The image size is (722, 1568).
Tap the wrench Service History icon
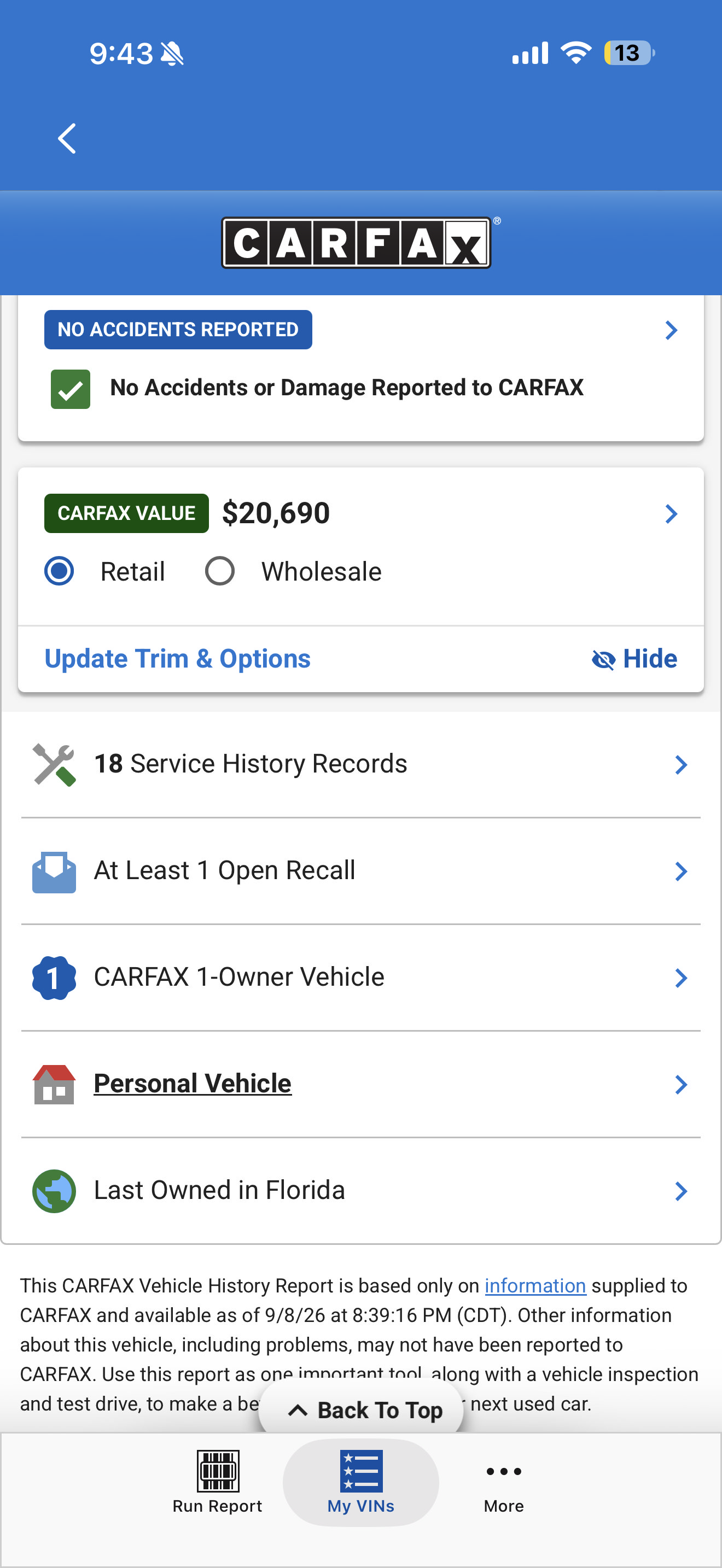[54, 764]
